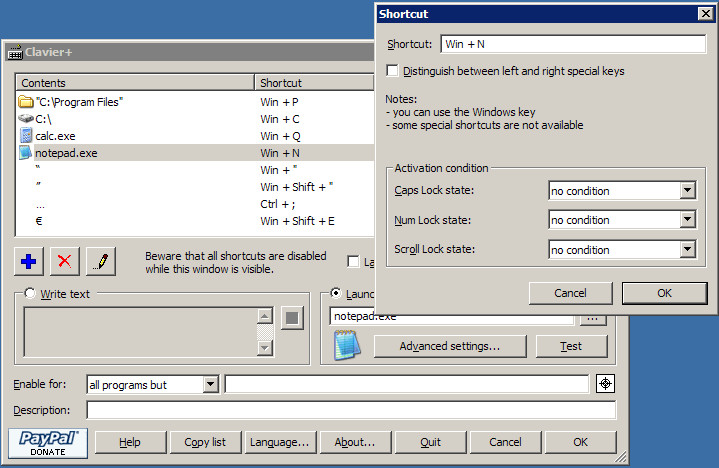Click the text area scroll up arrow
The height and width of the screenshot is (468, 719).
(x=265, y=316)
